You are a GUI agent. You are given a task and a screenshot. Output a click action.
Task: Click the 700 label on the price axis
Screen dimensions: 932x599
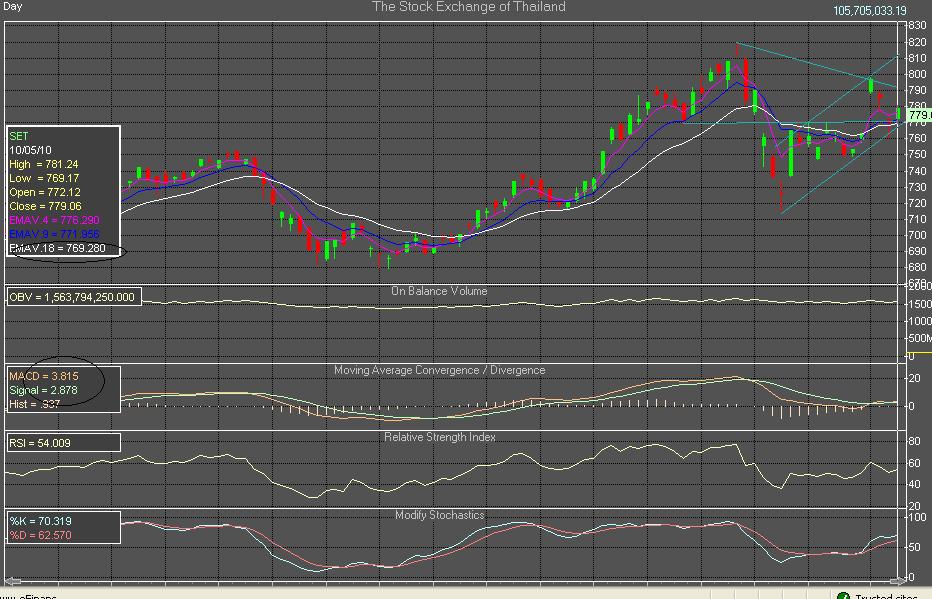pyautogui.click(x=918, y=235)
